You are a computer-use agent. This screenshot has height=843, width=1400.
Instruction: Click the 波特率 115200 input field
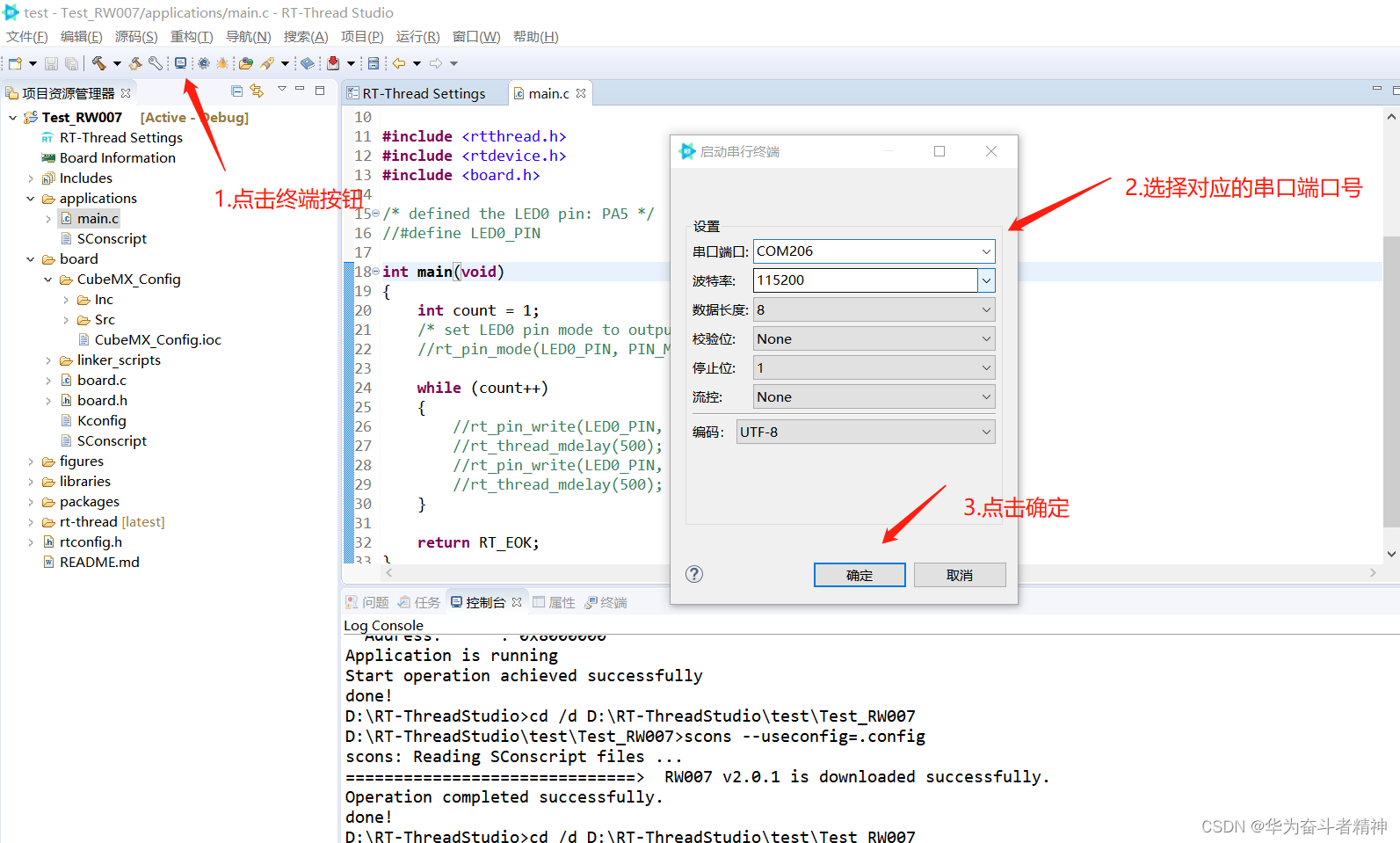click(x=865, y=280)
